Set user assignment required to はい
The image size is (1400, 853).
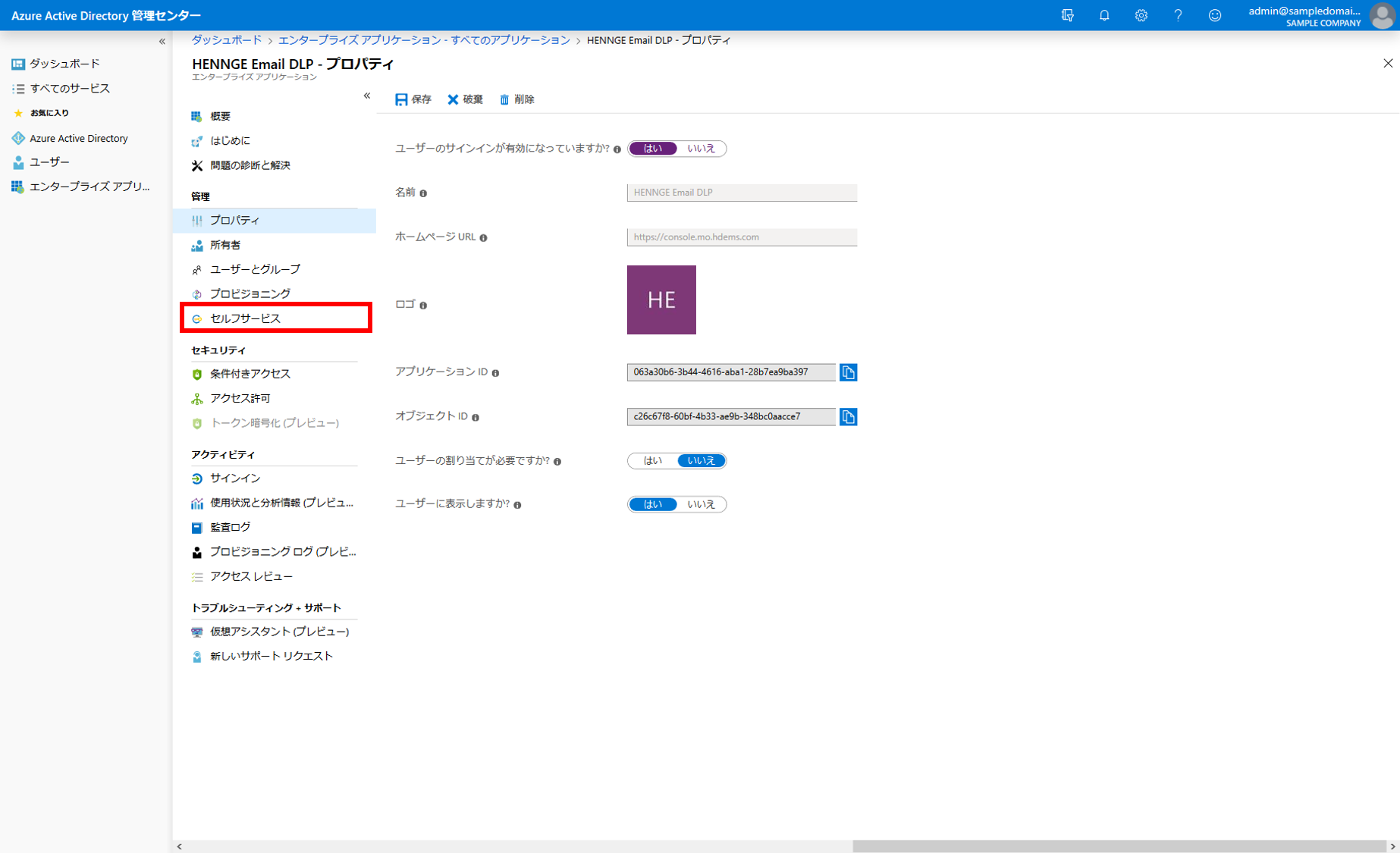click(x=653, y=460)
